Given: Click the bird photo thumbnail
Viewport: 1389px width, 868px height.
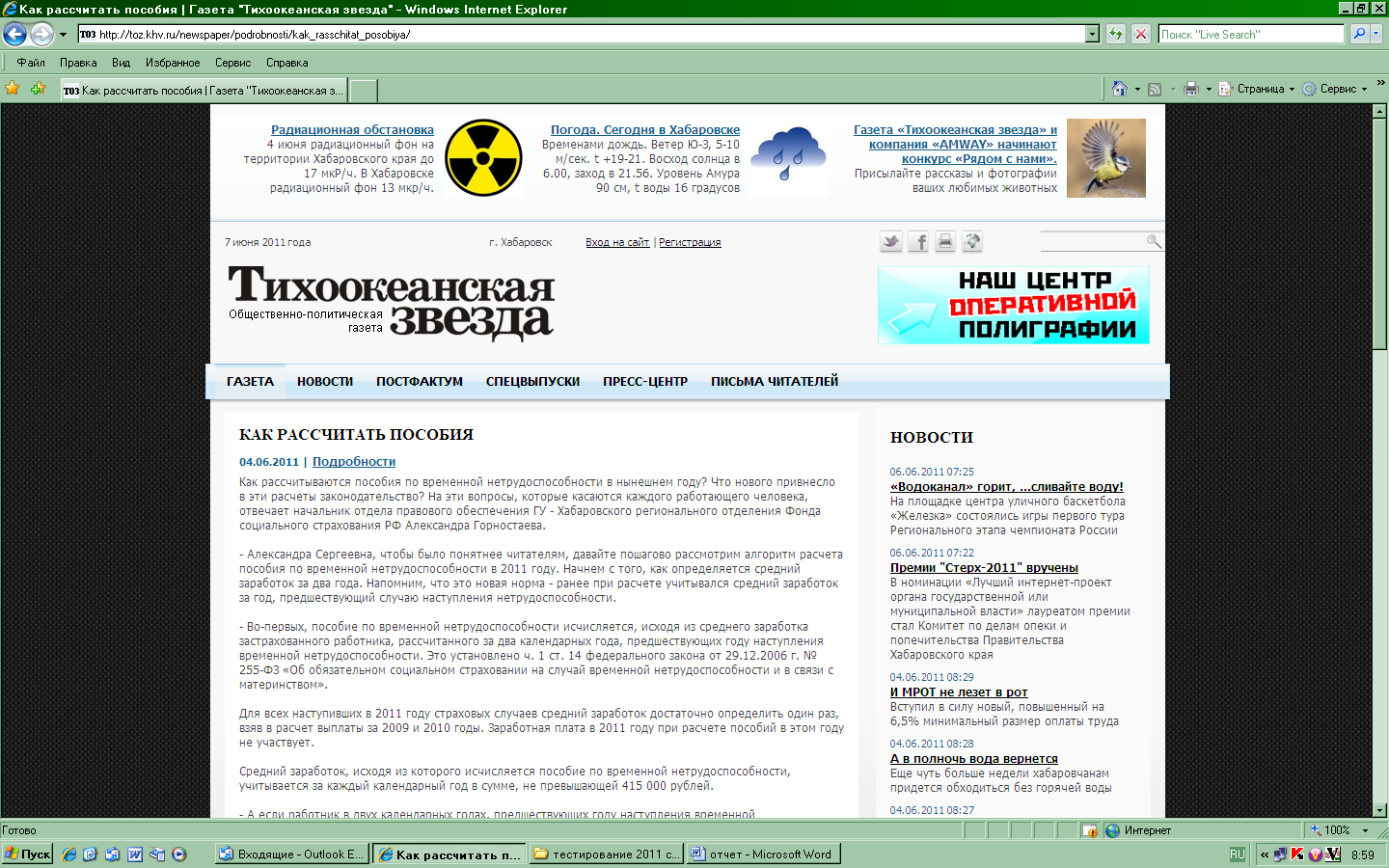Looking at the screenshot, I should [x=1106, y=158].
